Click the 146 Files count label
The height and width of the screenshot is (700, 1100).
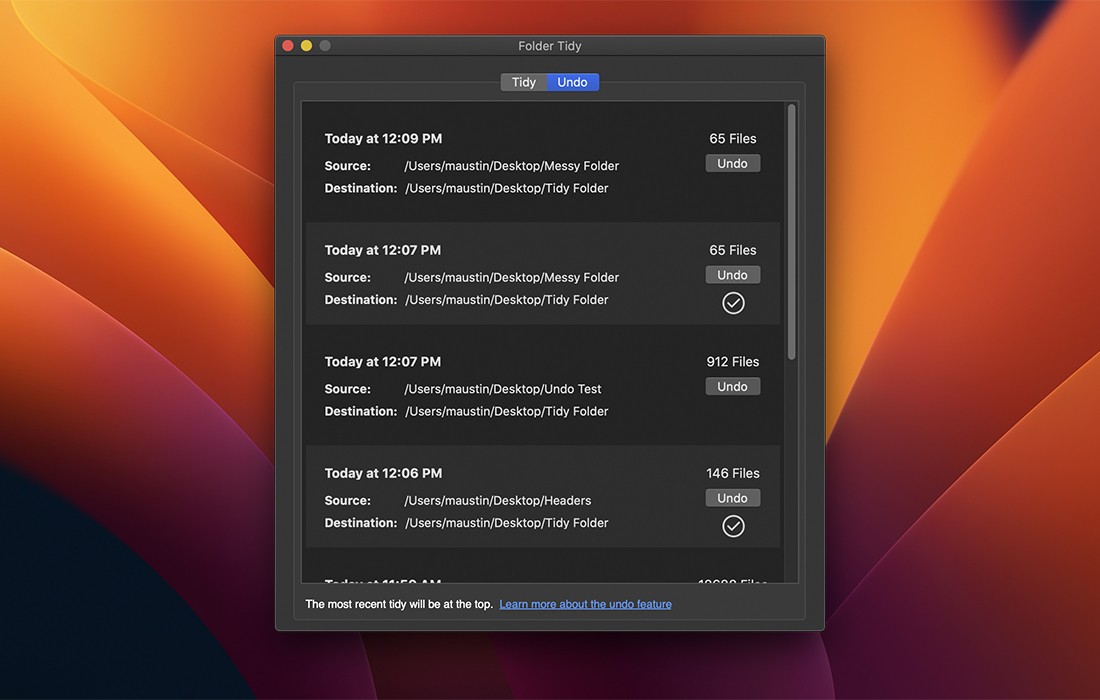coord(732,473)
